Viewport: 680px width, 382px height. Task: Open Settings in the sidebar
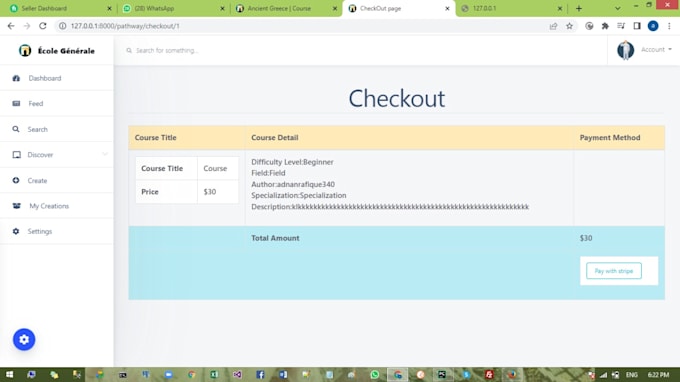pos(57,232)
